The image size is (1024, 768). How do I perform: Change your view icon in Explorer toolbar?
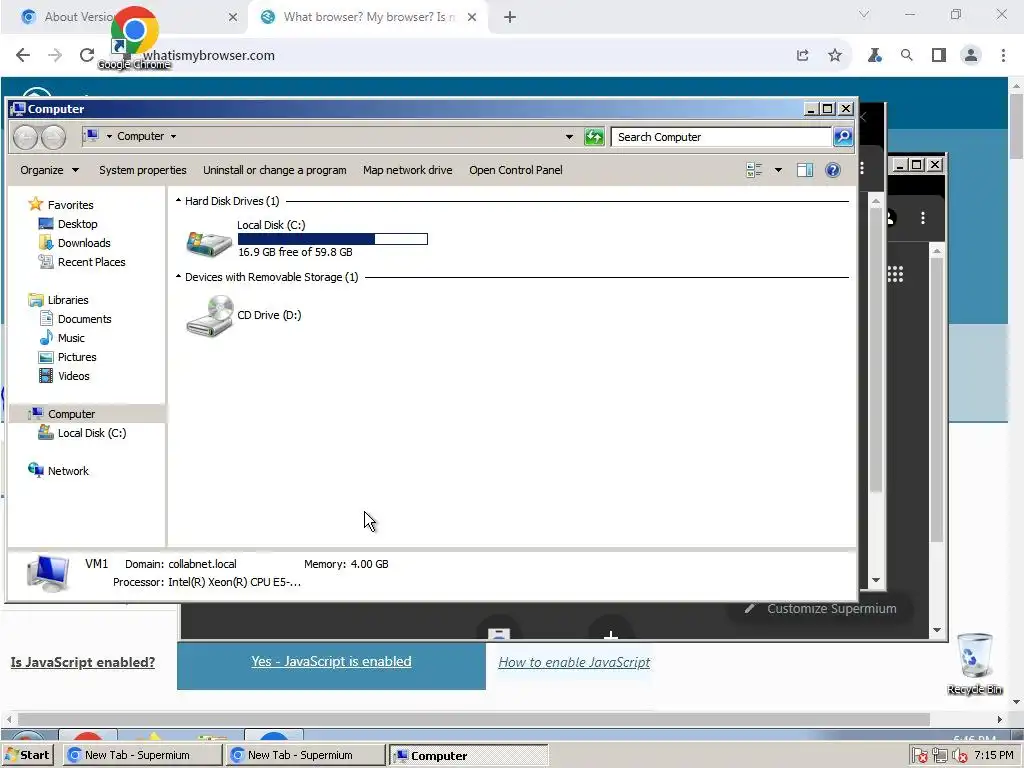tap(754, 170)
